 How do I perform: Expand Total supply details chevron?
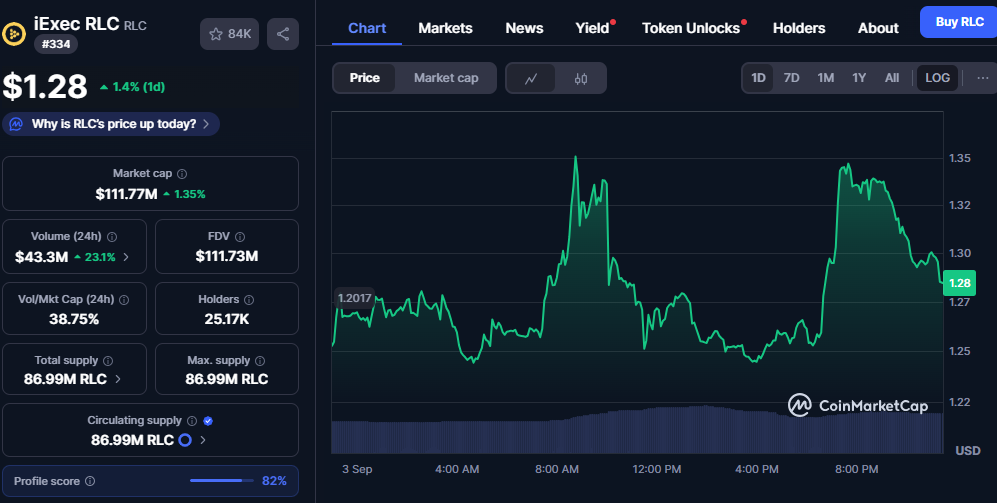118,379
